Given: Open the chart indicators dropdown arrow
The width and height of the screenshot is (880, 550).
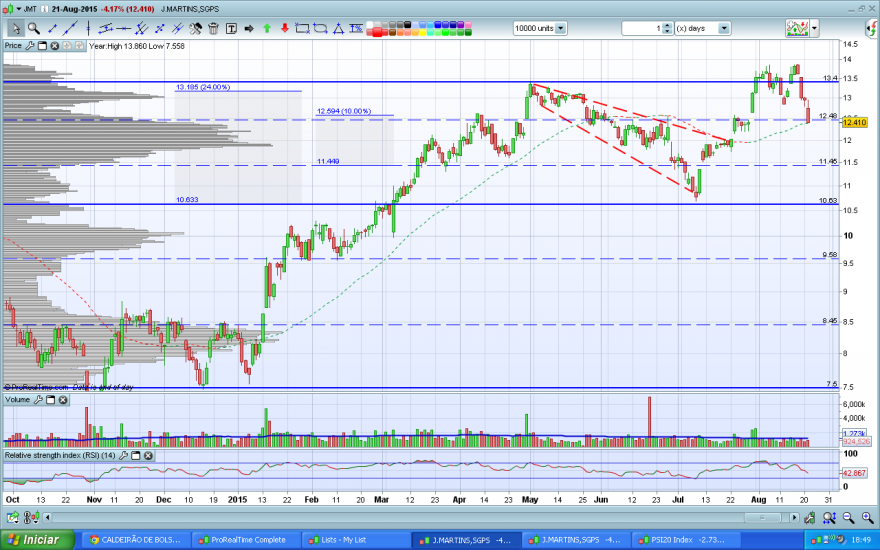Looking at the screenshot, I should 815,28.
